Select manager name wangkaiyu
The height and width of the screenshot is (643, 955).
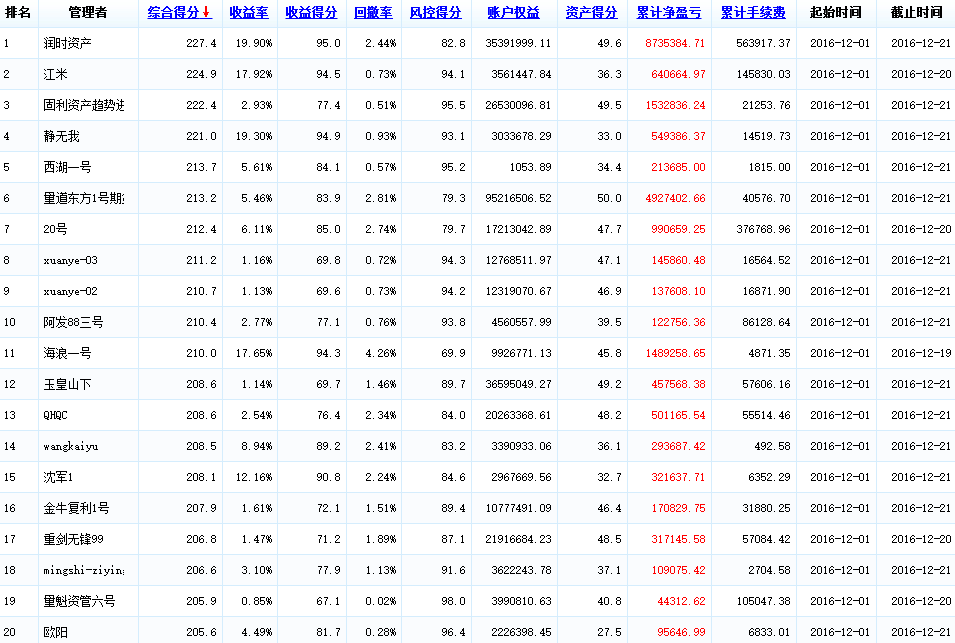pos(71,446)
